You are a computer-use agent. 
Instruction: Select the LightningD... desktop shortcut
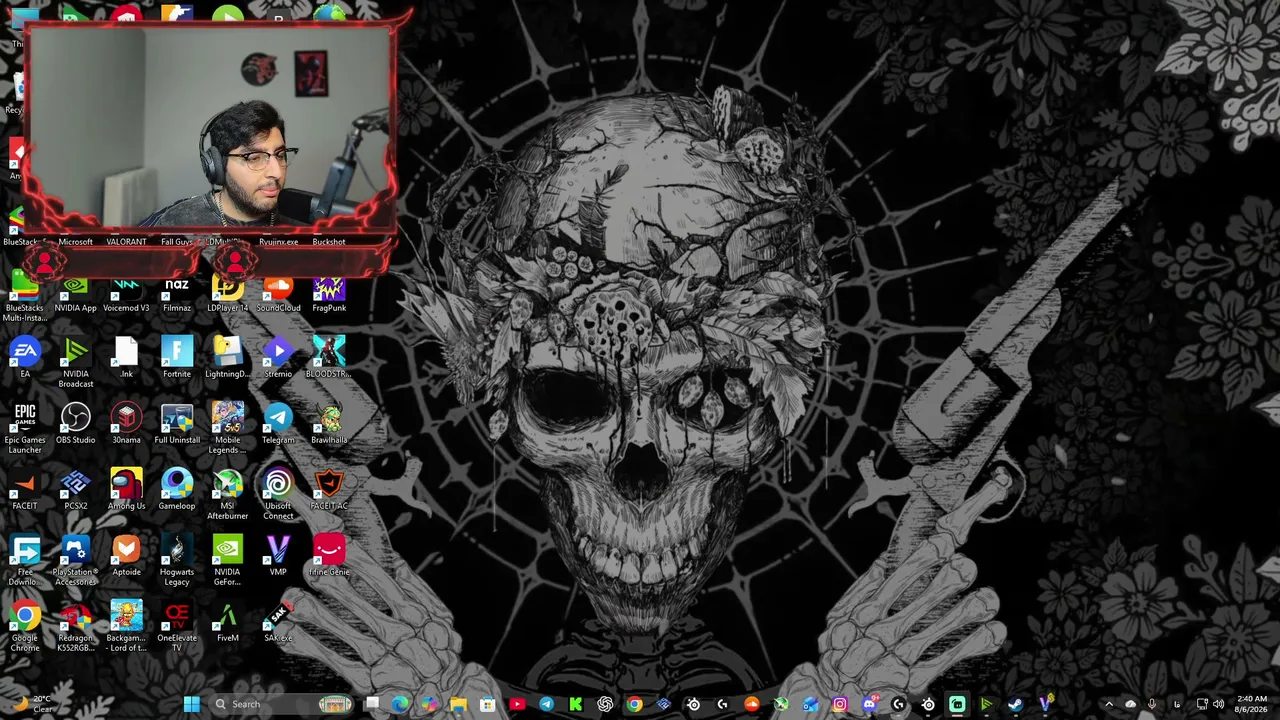pyautogui.click(x=227, y=358)
